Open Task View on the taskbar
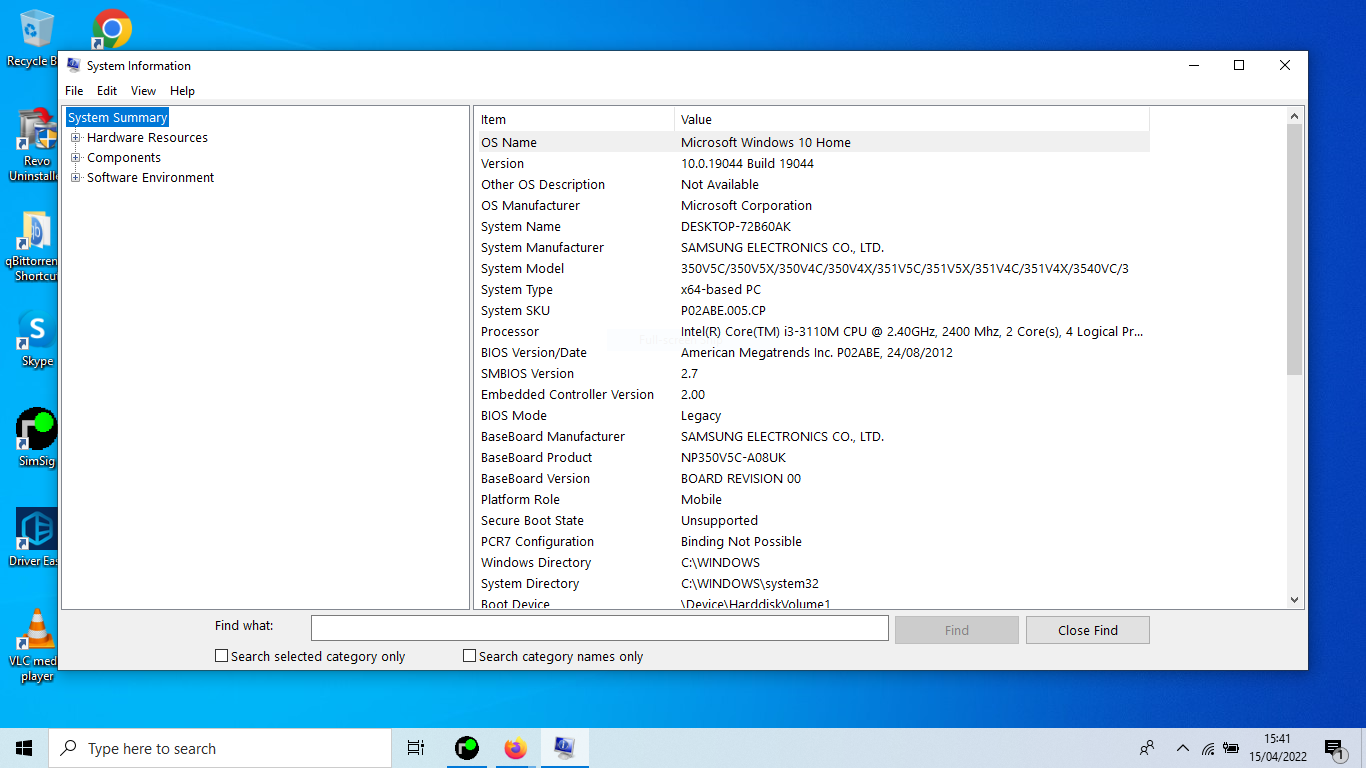Image resolution: width=1366 pixels, height=768 pixels. point(416,748)
